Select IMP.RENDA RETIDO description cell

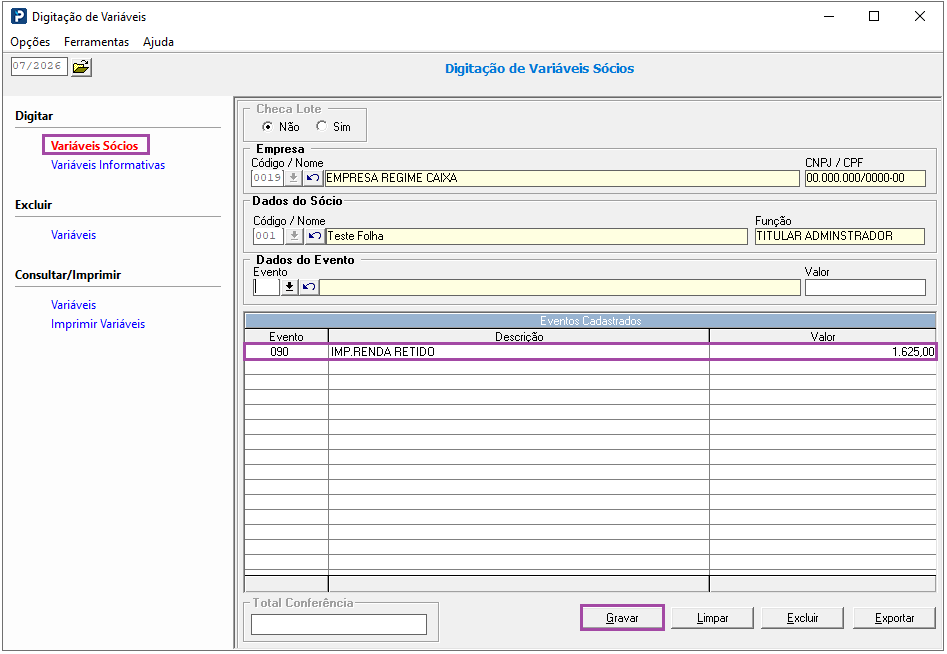coord(519,351)
